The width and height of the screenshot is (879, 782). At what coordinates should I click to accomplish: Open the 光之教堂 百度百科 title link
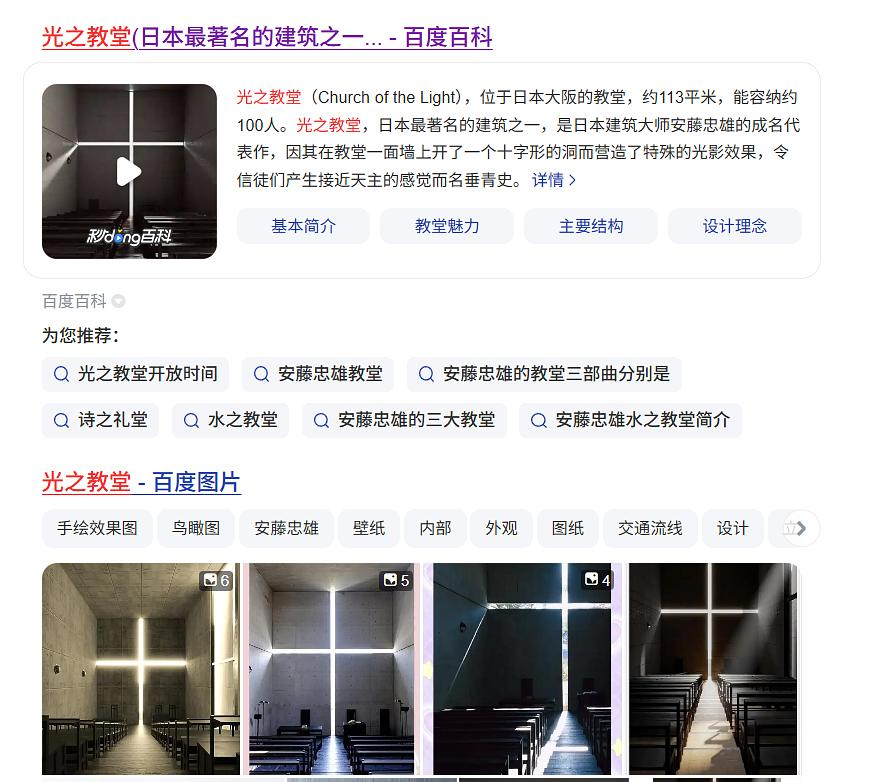(267, 38)
